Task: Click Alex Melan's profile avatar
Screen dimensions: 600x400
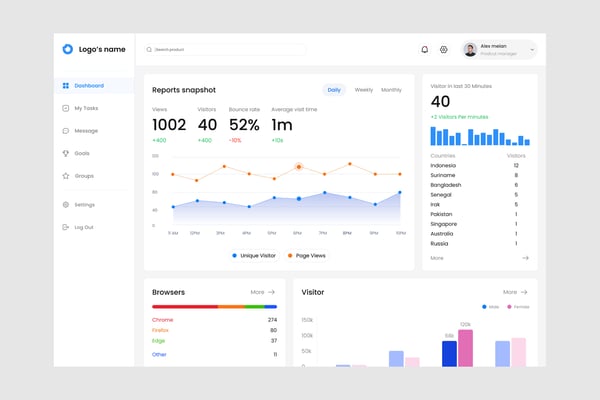Action: 470,49
